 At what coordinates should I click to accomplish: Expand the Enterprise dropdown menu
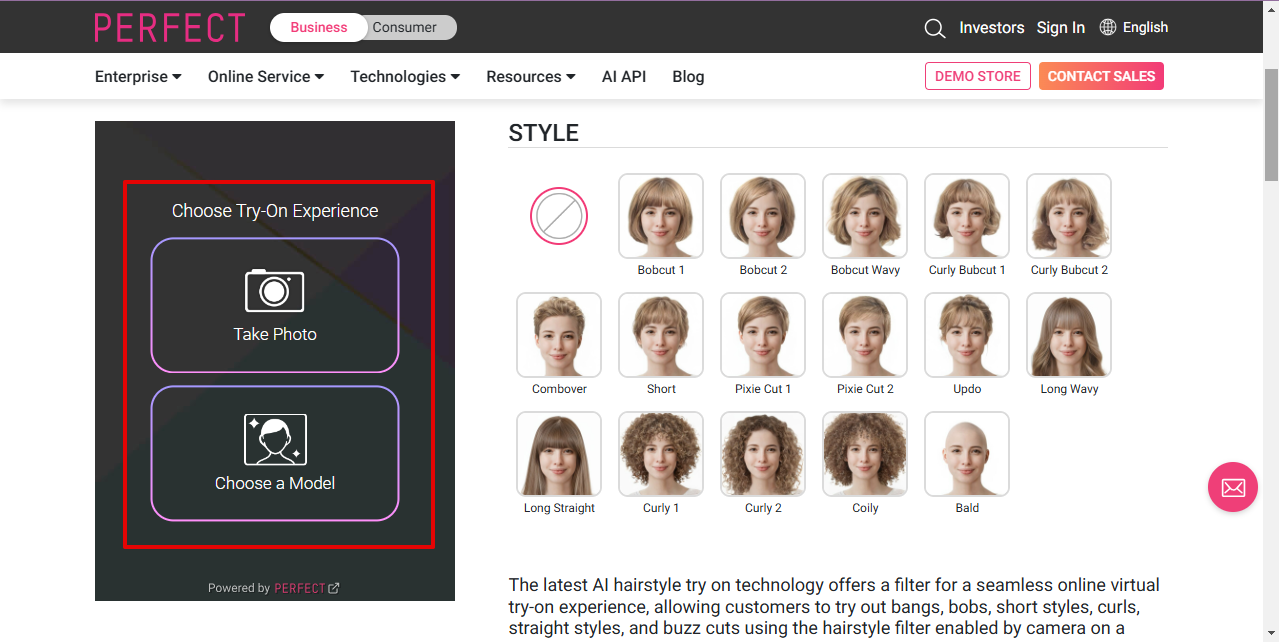138,77
